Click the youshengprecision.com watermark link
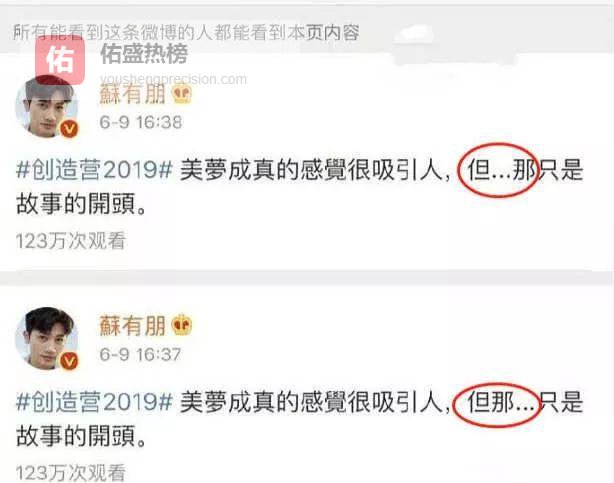This screenshot has height=483, width=614. coord(173,79)
